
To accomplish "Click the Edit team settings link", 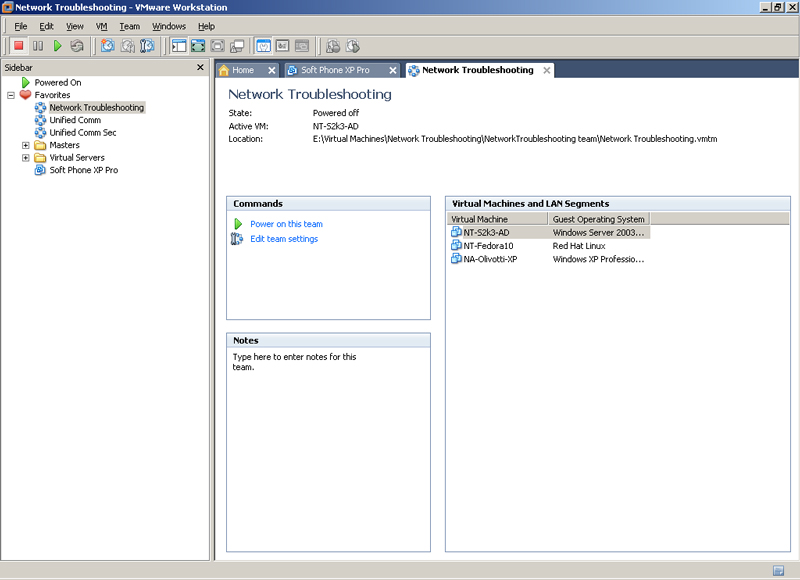I will tap(284, 239).
